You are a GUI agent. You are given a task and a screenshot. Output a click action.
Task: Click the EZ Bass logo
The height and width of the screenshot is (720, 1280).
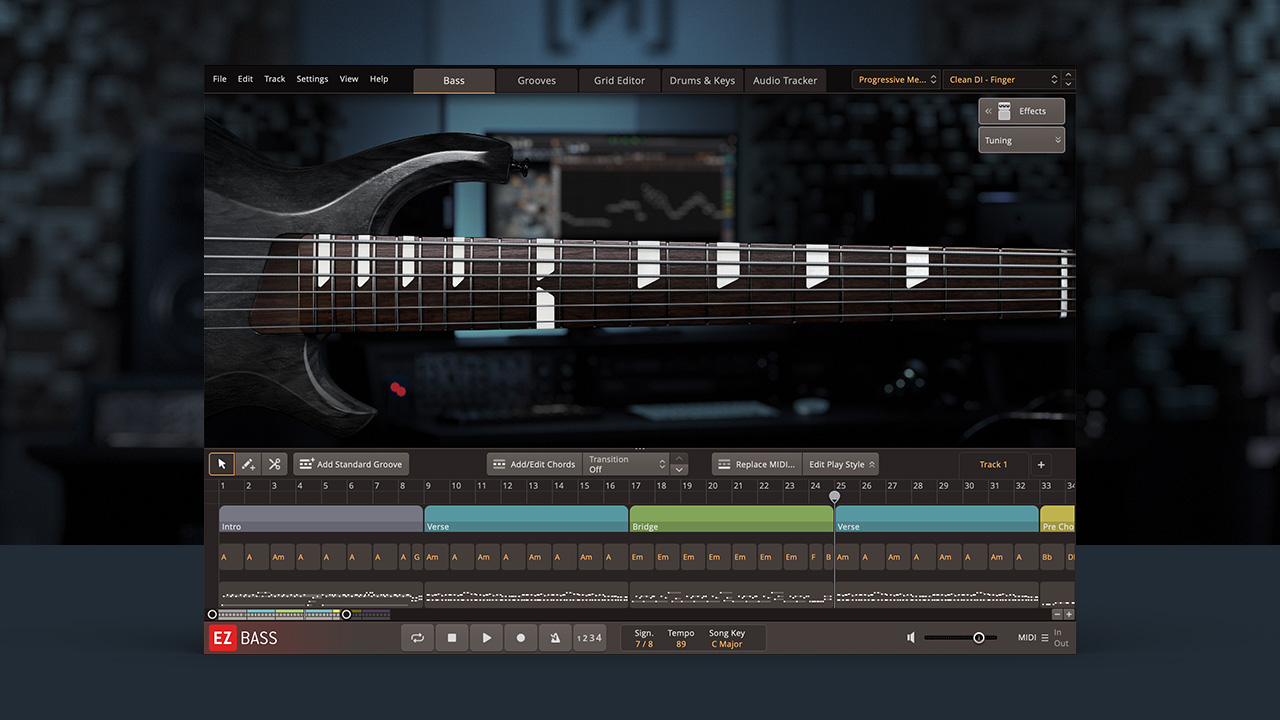(243, 638)
